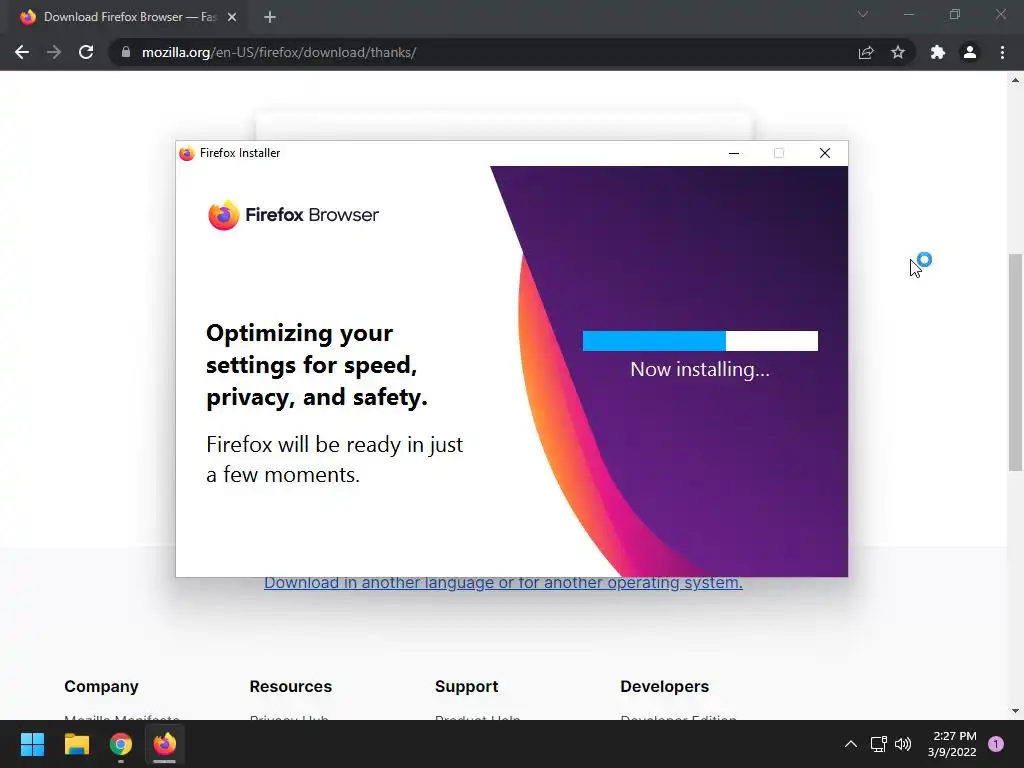Reload the Mozilla download page
The width and height of the screenshot is (1024, 768).
(86, 52)
